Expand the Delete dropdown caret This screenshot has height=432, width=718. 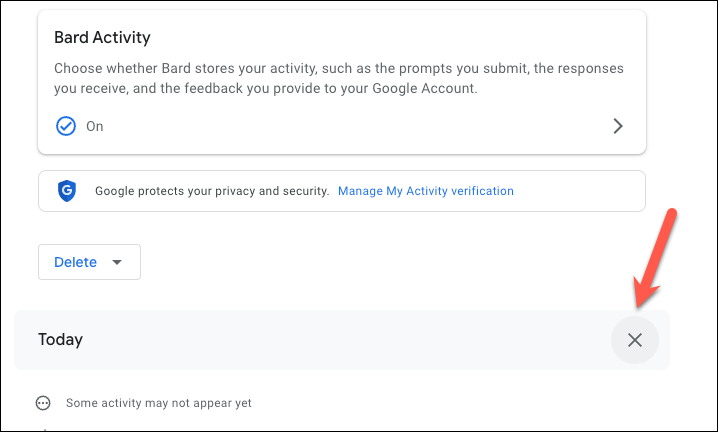[x=118, y=263]
